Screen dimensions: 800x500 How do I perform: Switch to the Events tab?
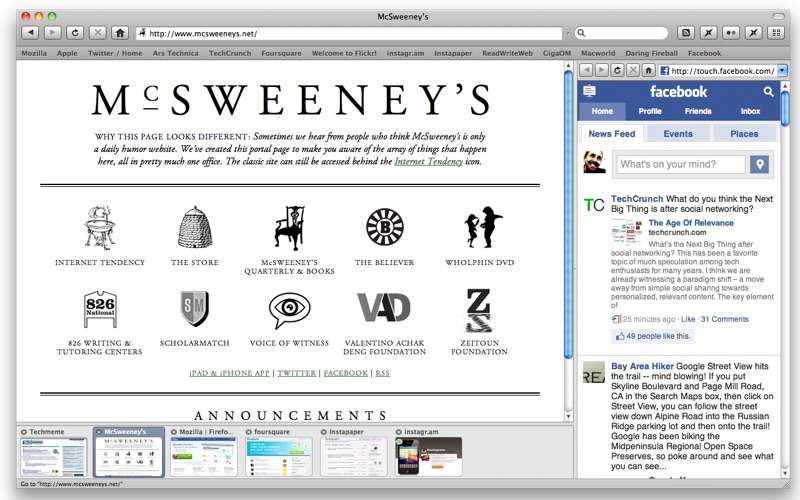678,134
